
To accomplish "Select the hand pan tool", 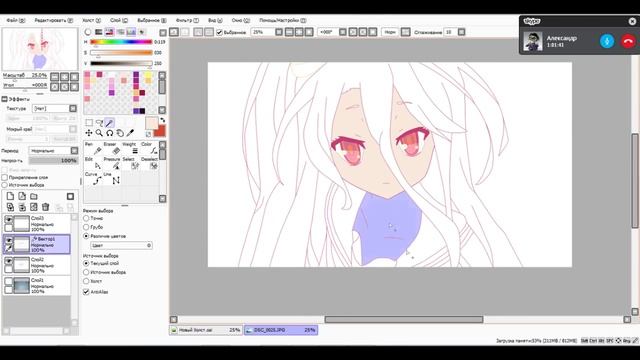I will click(x=120, y=133).
